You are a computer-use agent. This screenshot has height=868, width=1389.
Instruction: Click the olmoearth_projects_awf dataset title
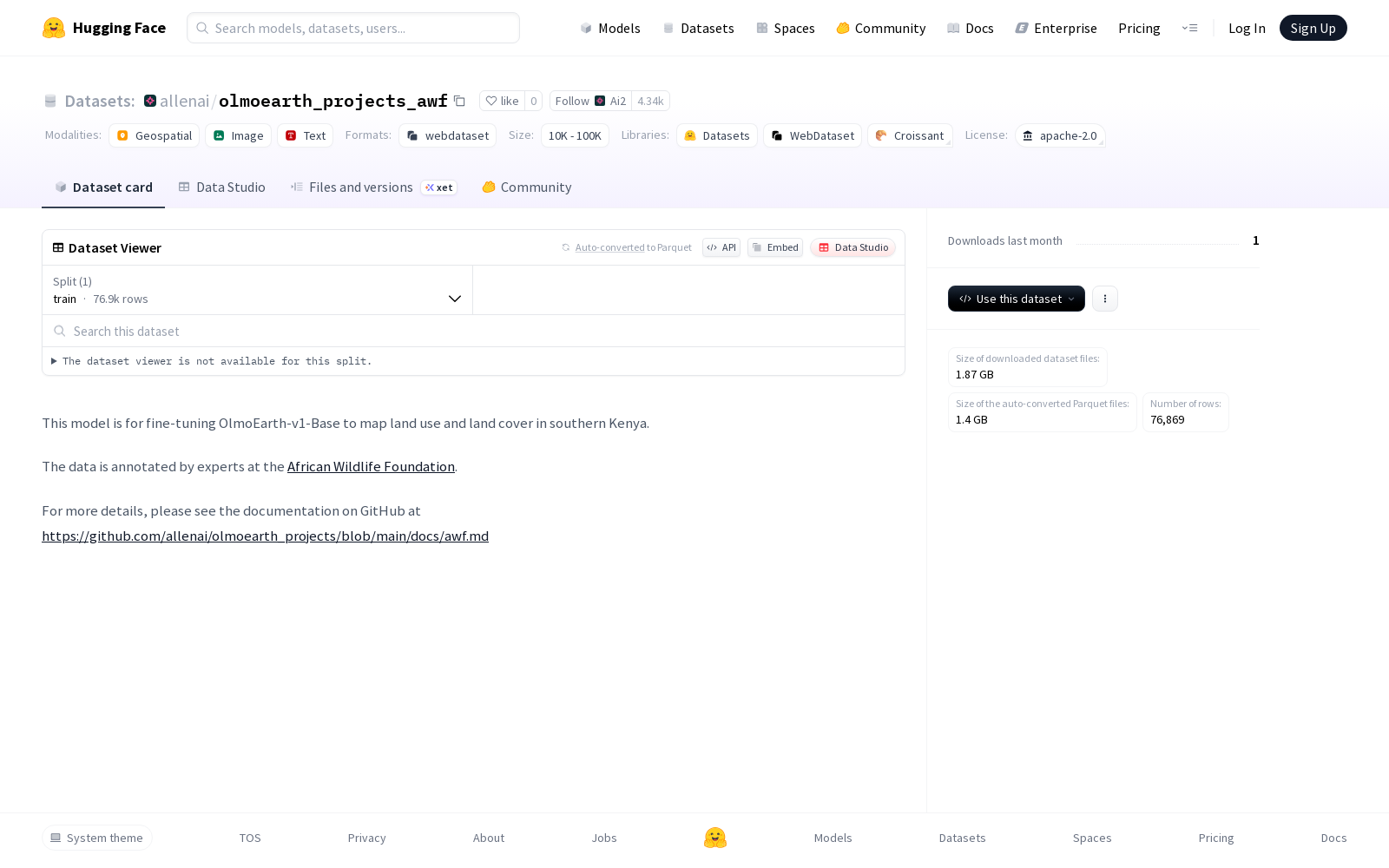click(333, 101)
